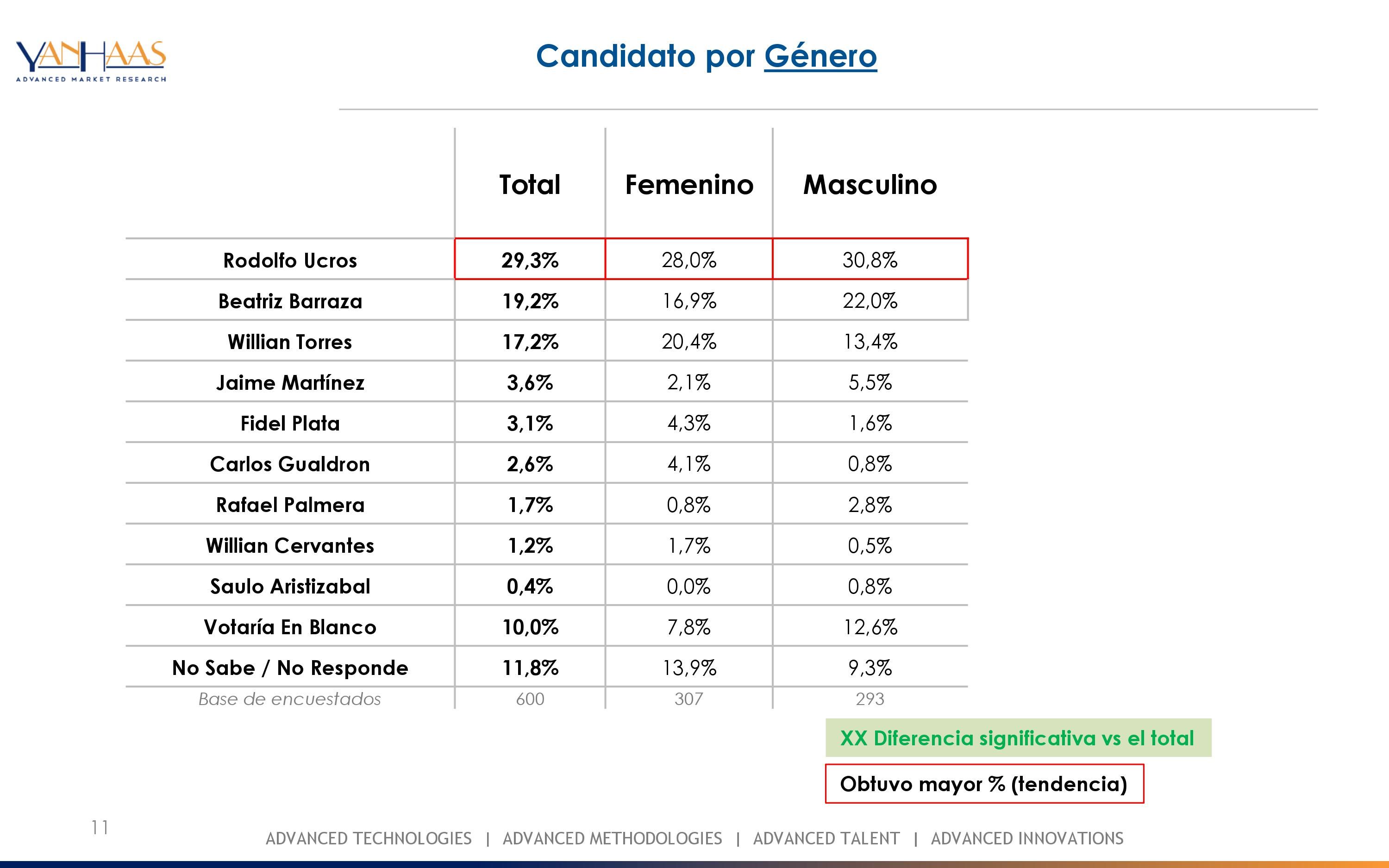Click Rodolfo Ucros total 29,3% cell
The height and width of the screenshot is (868, 1389).
point(529,260)
